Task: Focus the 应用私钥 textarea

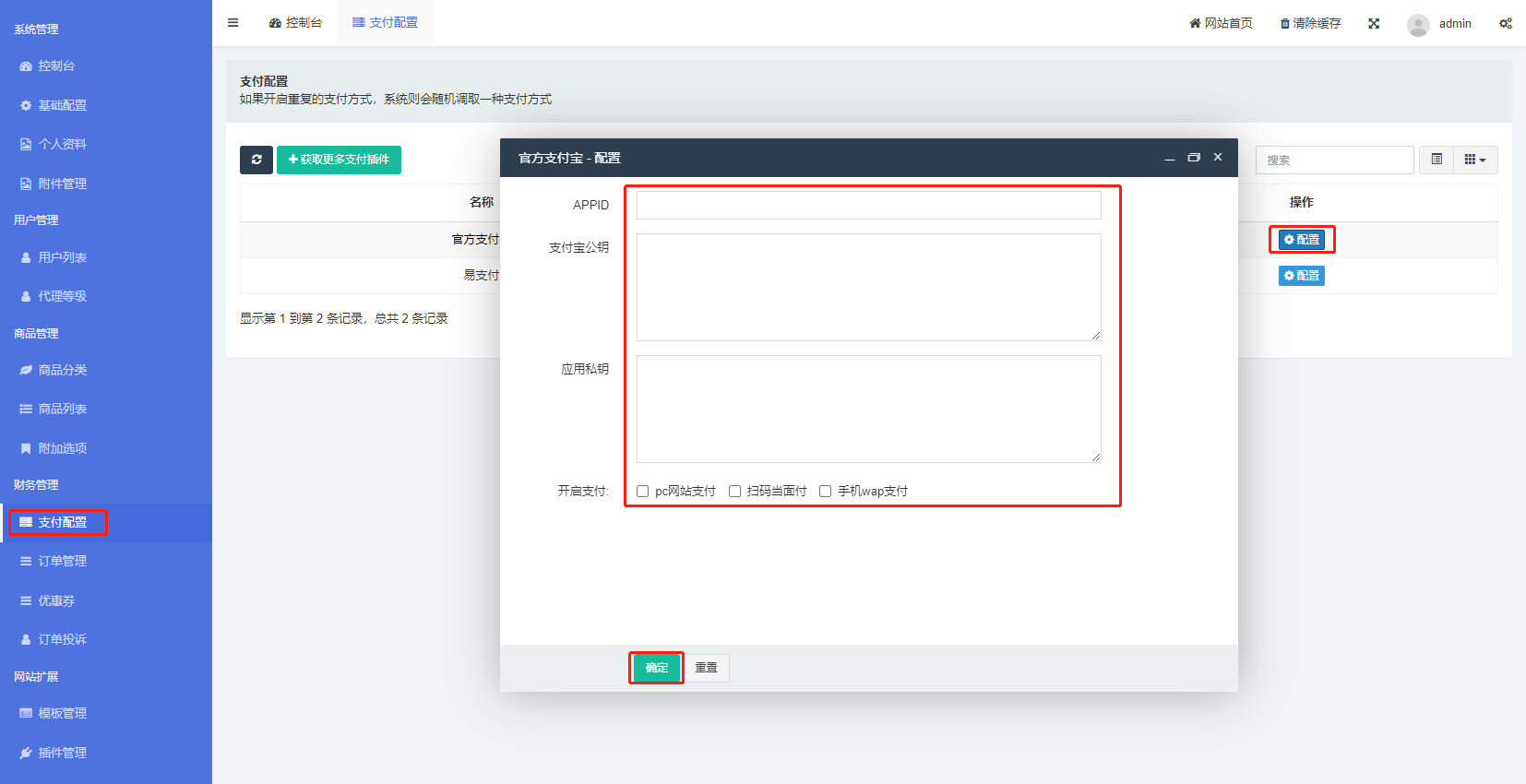Action: [x=869, y=409]
